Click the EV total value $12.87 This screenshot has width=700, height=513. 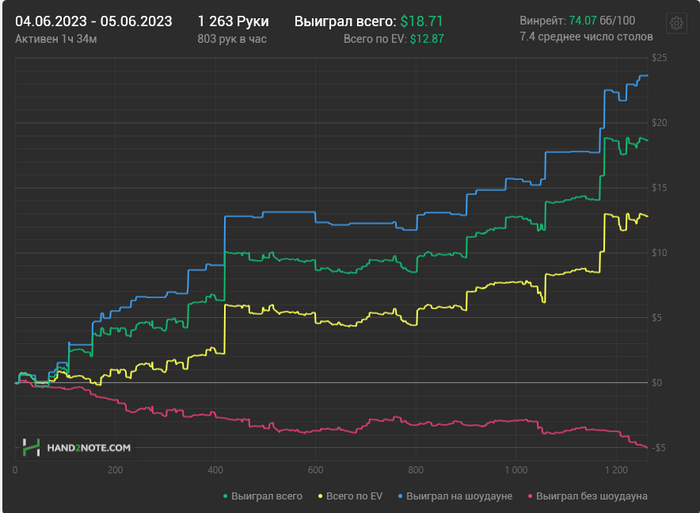pos(427,39)
